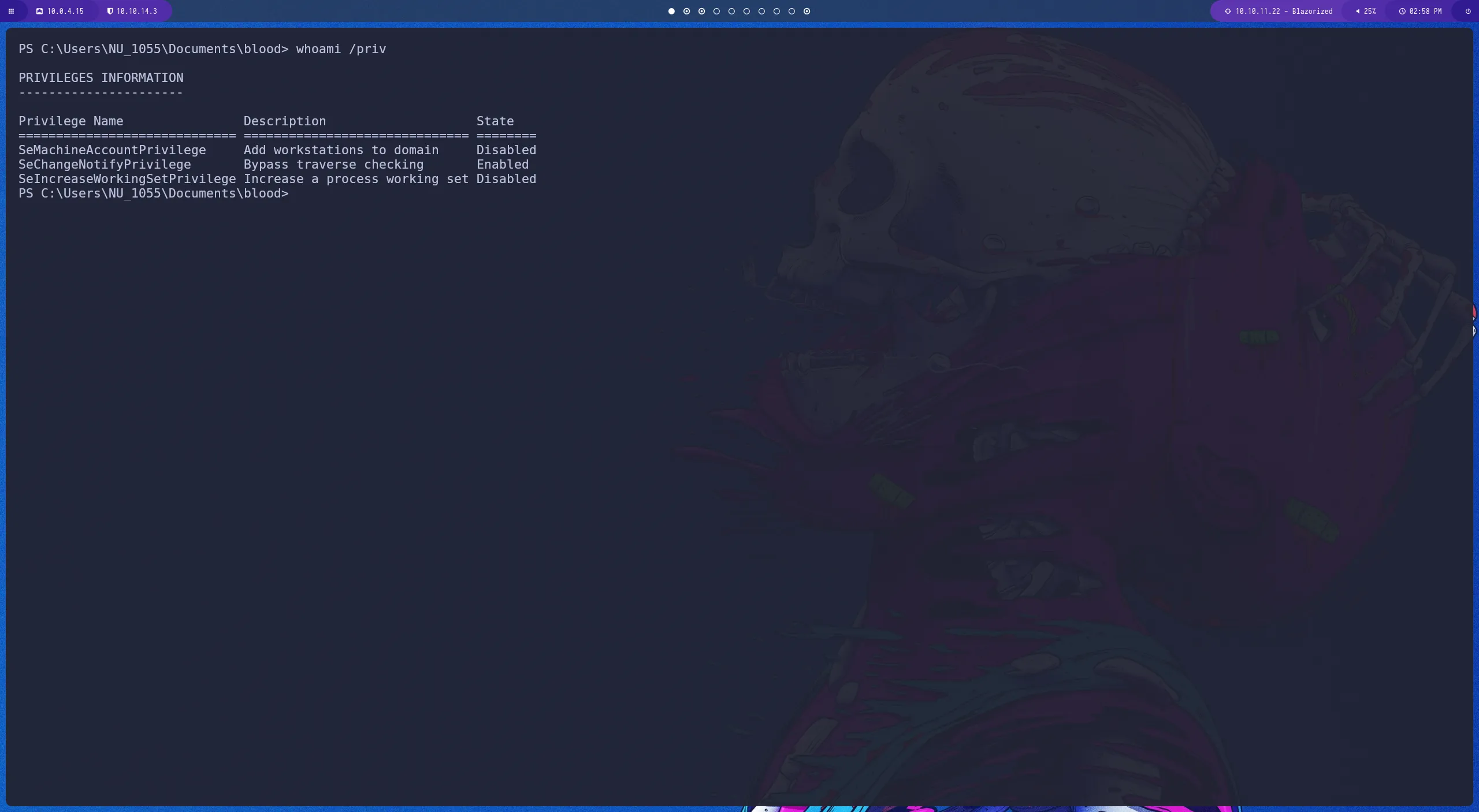Switch to the second workspace indicator

pyautogui.click(x=686, y=11)
